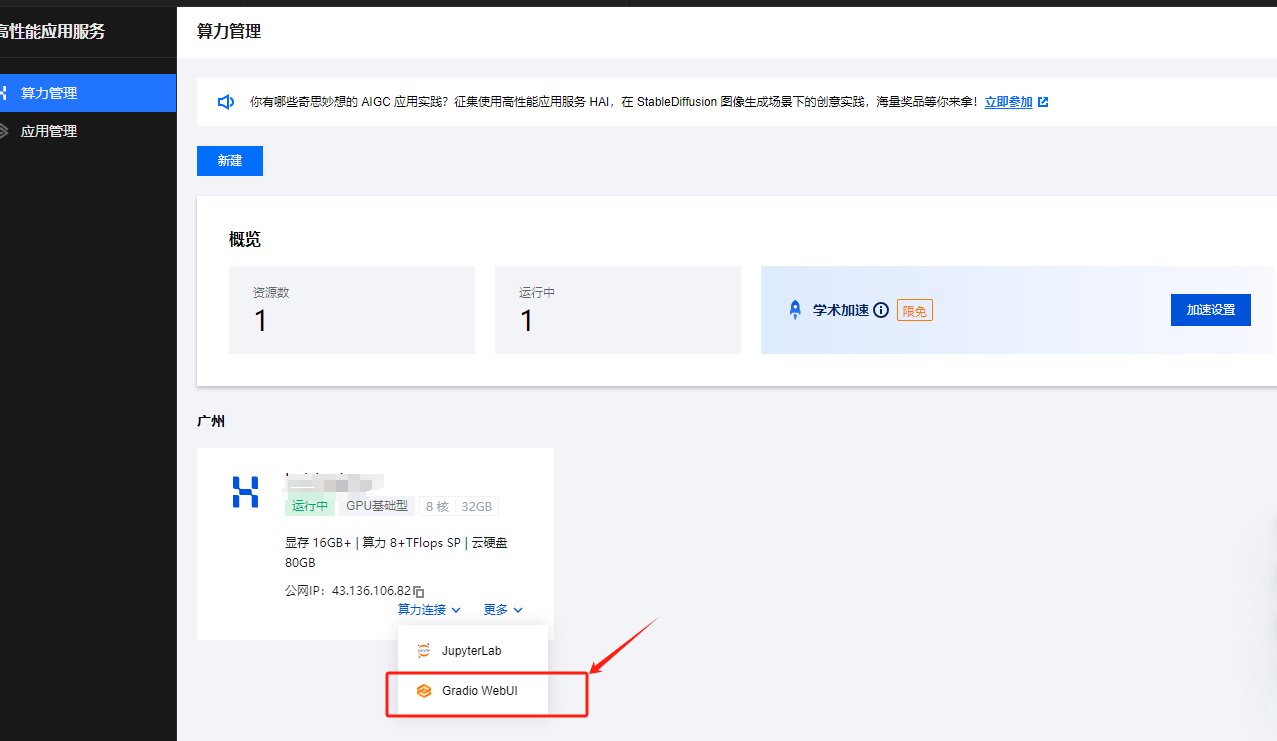1277x741 pixels.
Task: Click the 概览 heading
Action: [245, 240]
